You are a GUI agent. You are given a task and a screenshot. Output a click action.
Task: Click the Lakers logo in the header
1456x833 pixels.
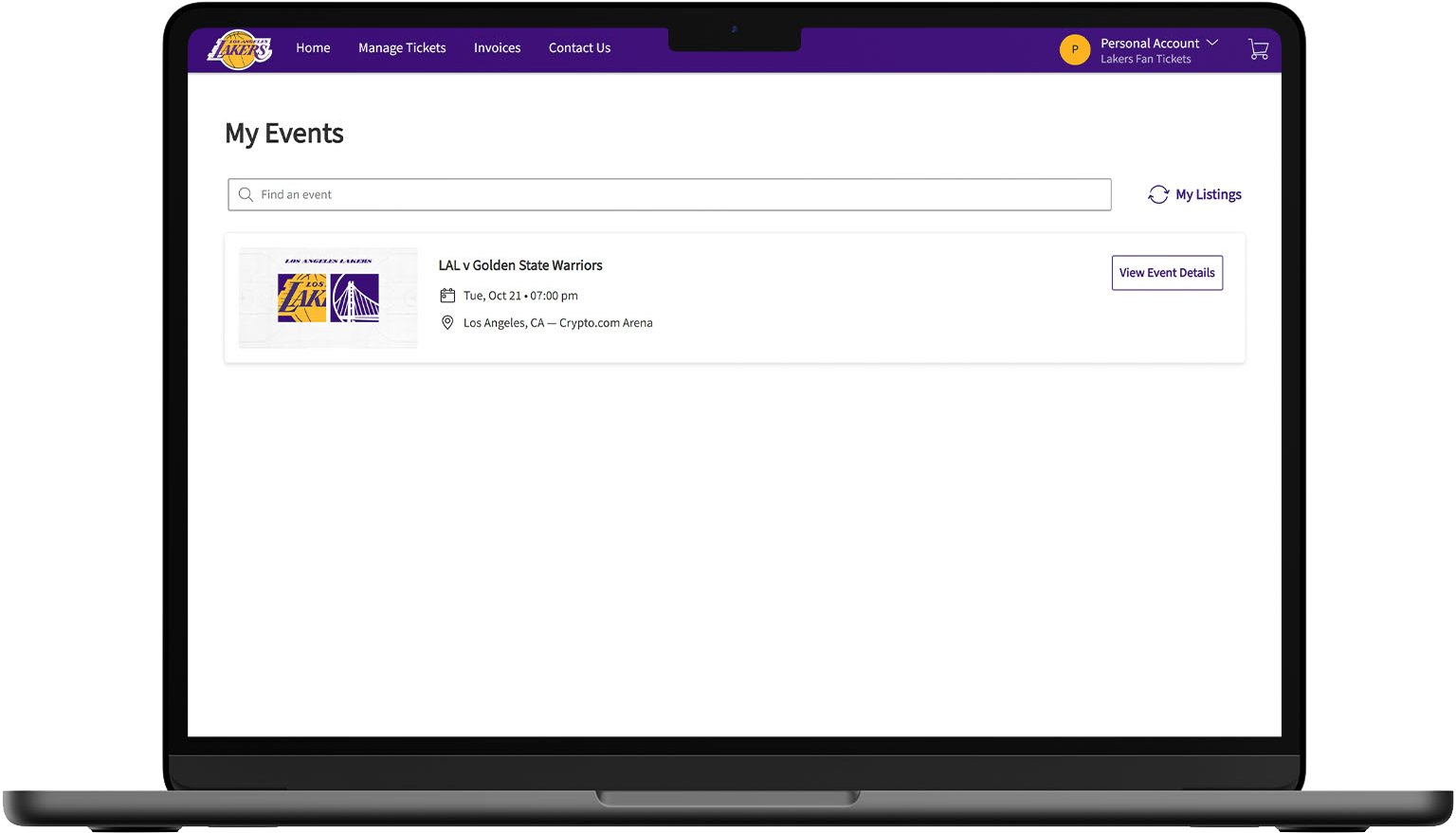240,49
